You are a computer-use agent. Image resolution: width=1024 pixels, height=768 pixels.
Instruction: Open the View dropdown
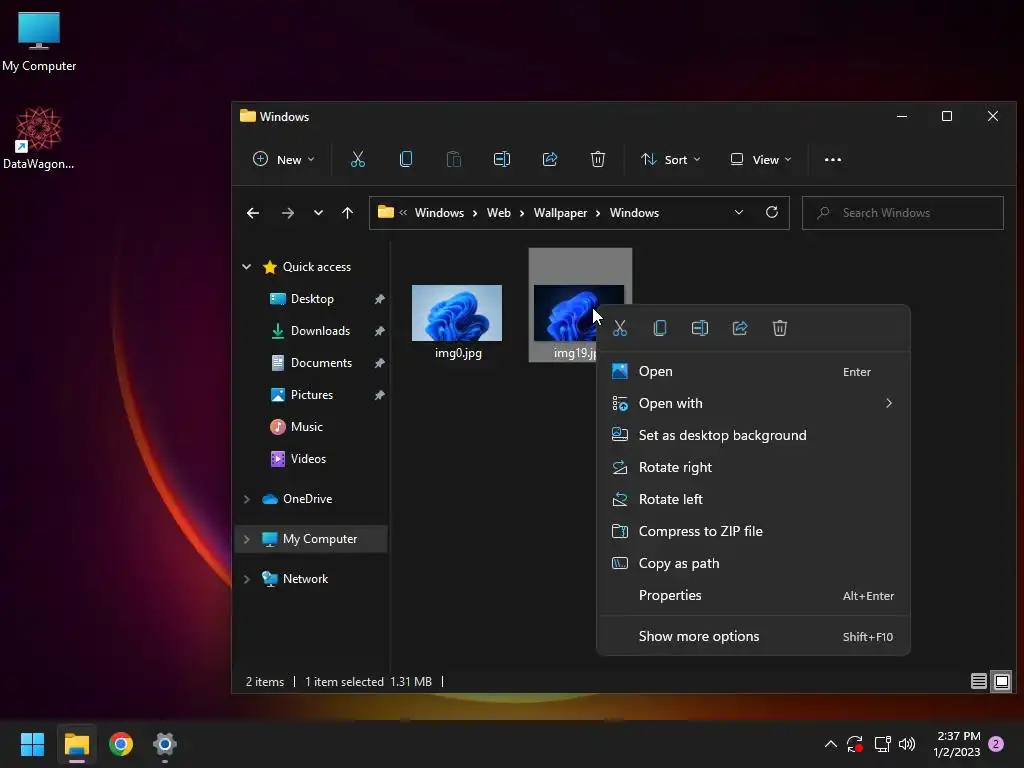coord(761,159)
